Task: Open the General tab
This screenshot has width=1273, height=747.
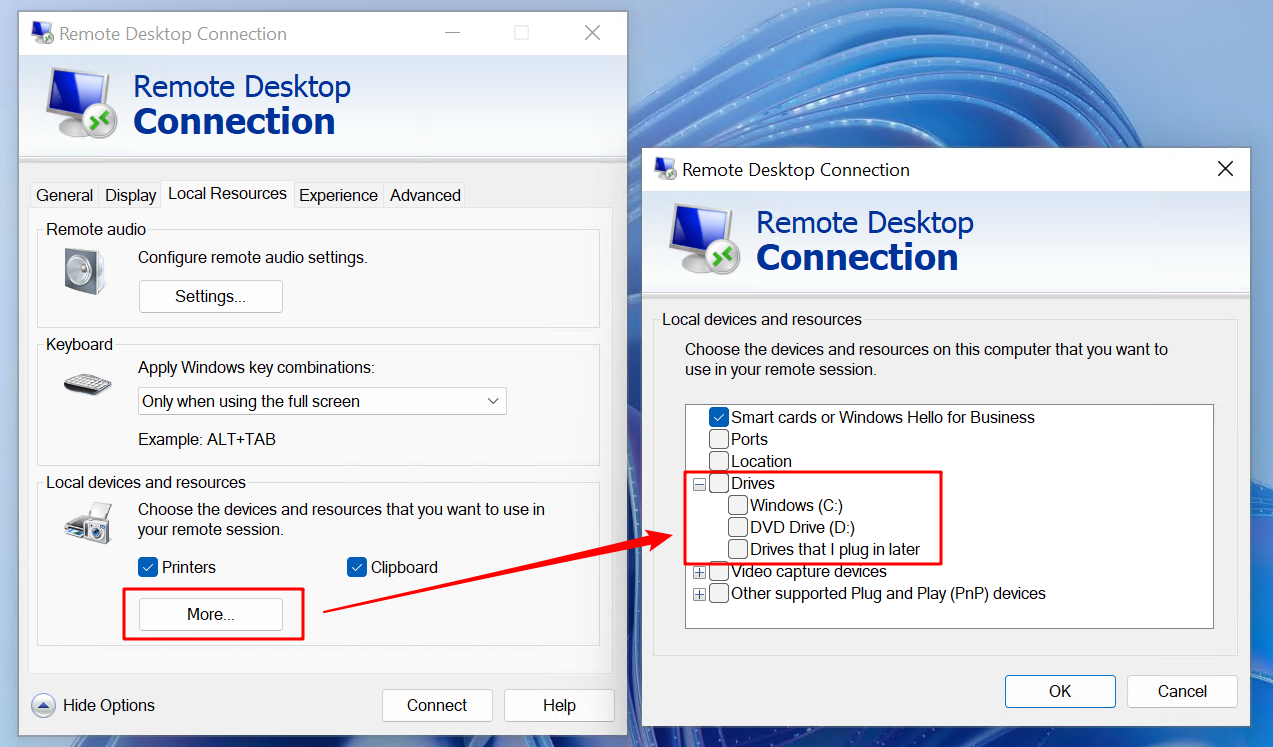Action: point(64,195)
